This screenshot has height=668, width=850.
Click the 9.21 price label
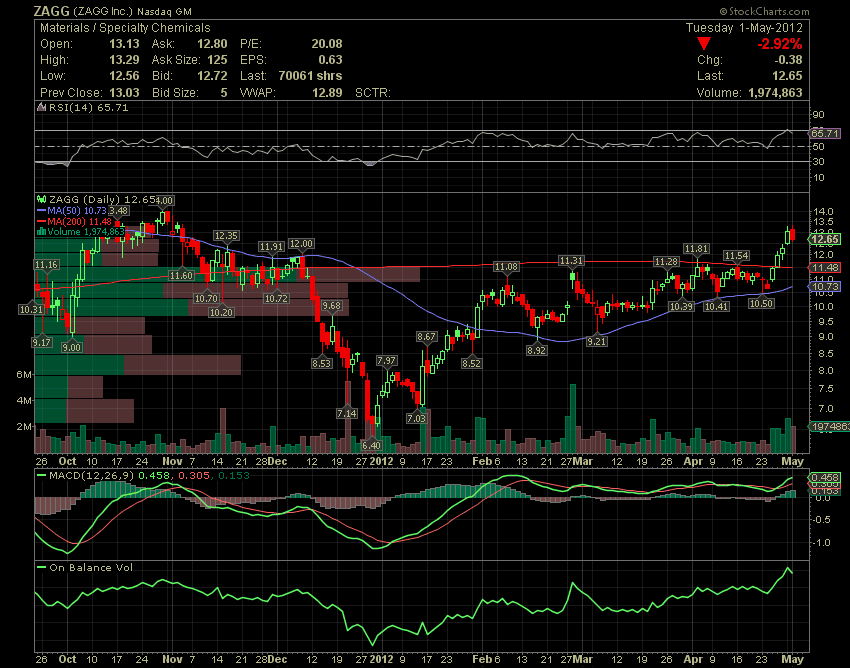tap(596, 342)
